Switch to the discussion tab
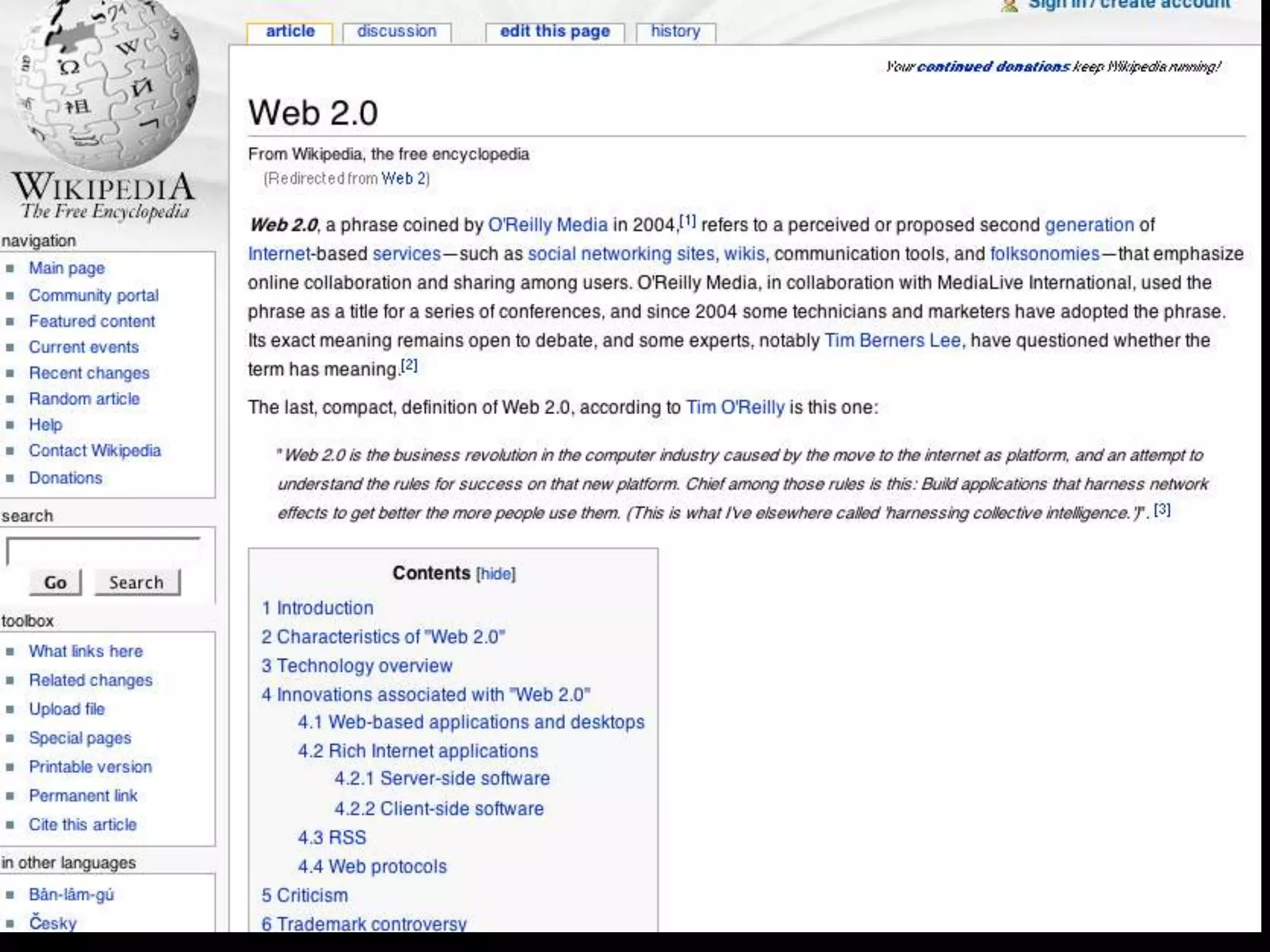This screenshot has height=952, width=1270. click(396, 32)
